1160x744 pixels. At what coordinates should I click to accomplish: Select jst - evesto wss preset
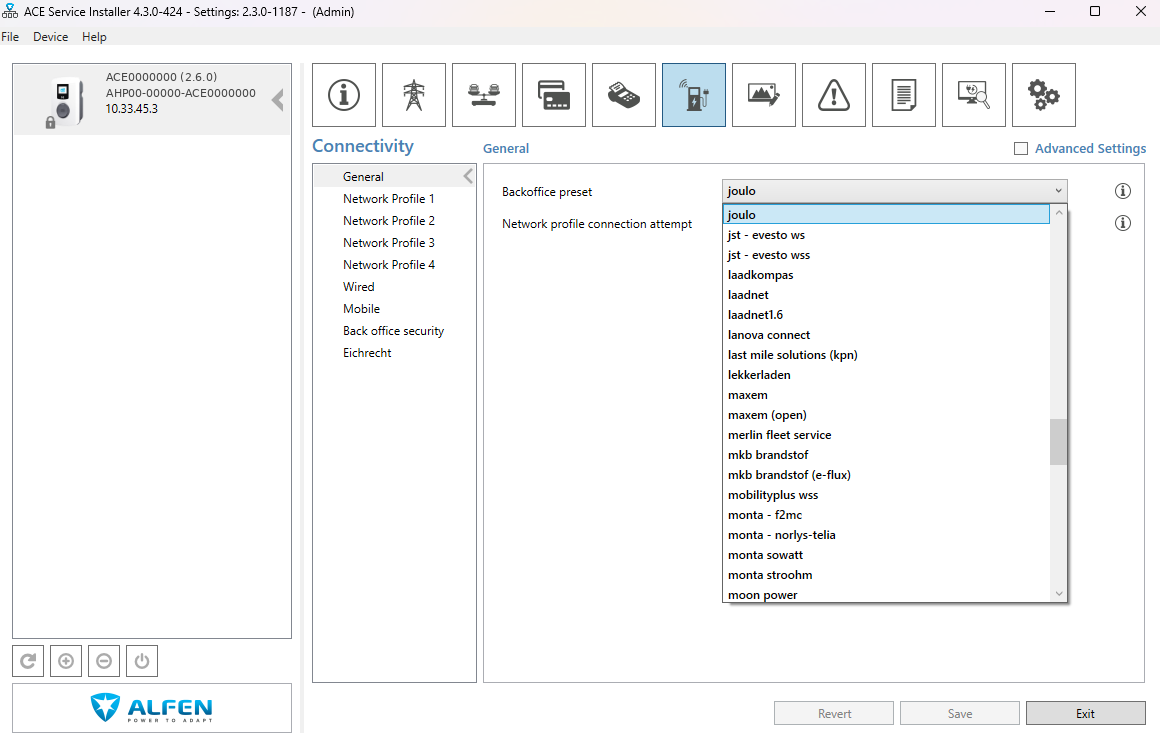[886, 254]
